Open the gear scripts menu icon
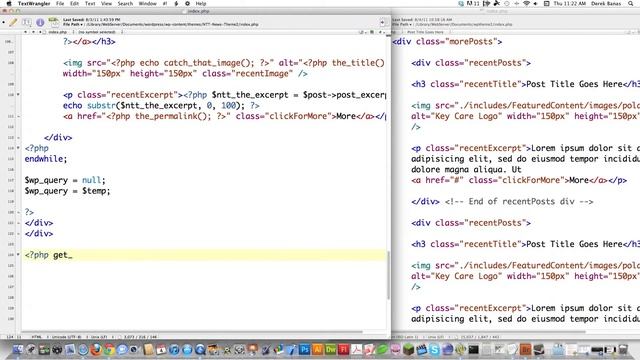 pos(187,3)
